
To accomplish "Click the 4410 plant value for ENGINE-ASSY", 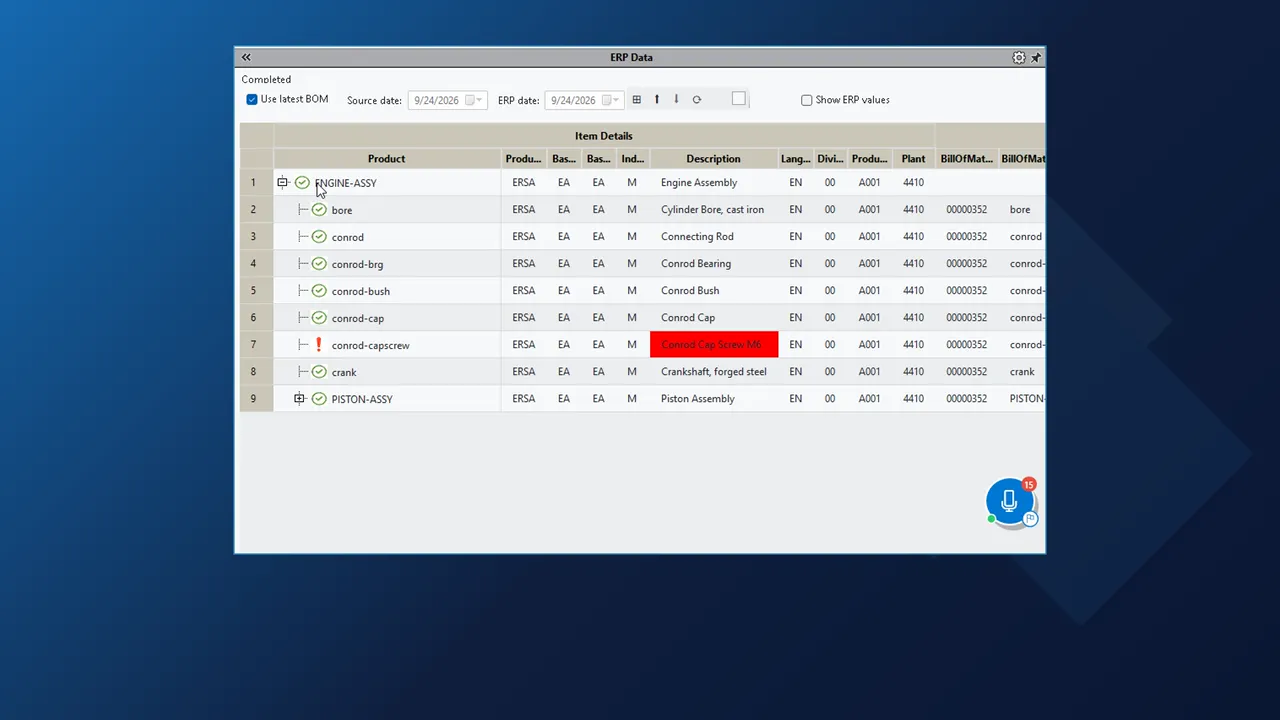I will coord(913,183).
